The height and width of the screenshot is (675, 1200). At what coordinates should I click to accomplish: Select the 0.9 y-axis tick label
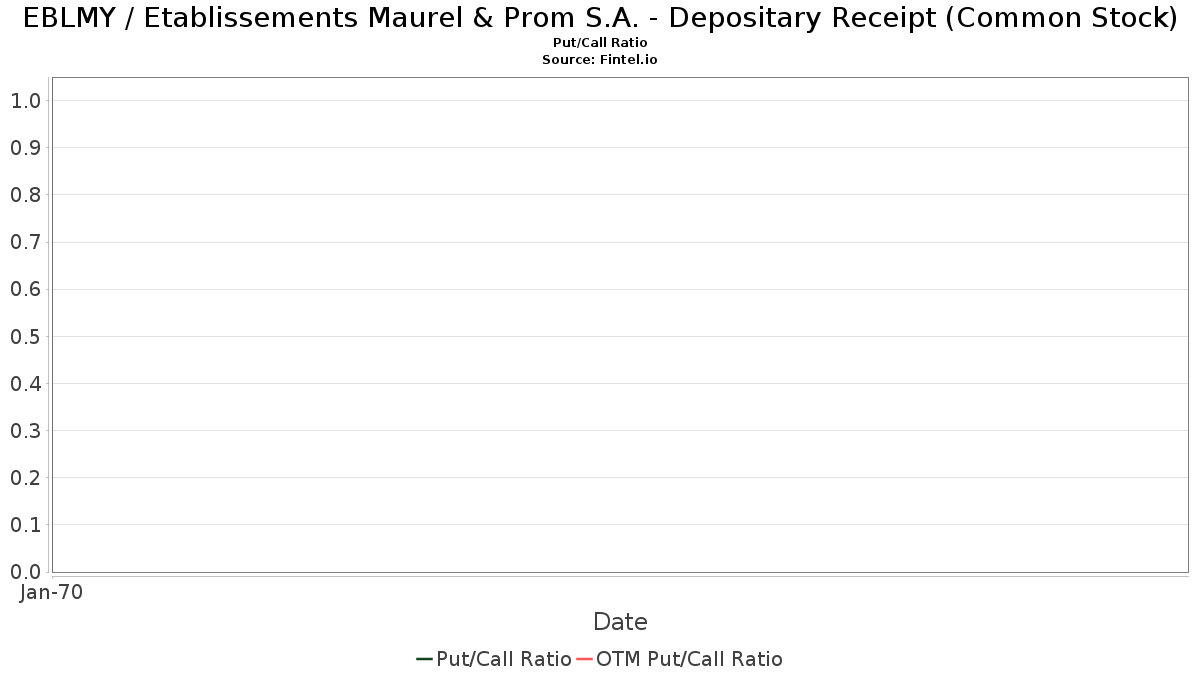(x=25, y=148)
